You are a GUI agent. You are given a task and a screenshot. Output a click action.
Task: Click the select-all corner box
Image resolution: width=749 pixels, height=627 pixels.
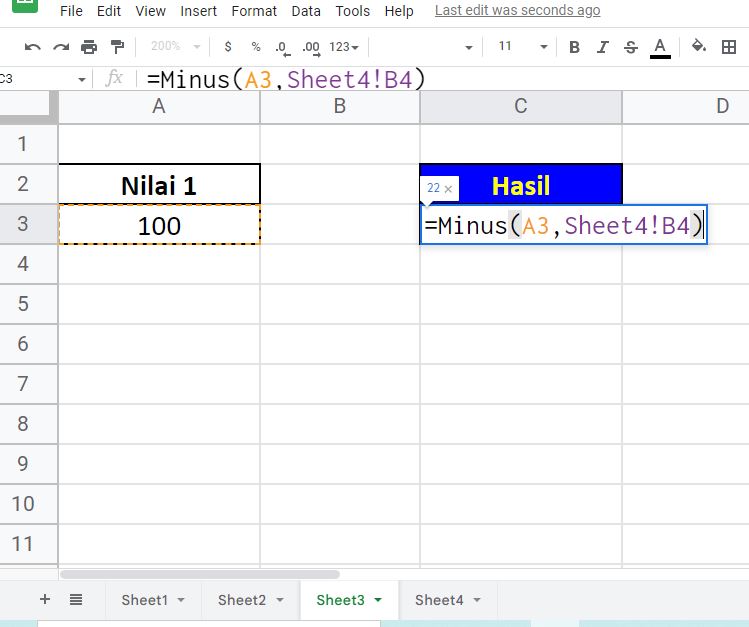[x=29, y=106]
